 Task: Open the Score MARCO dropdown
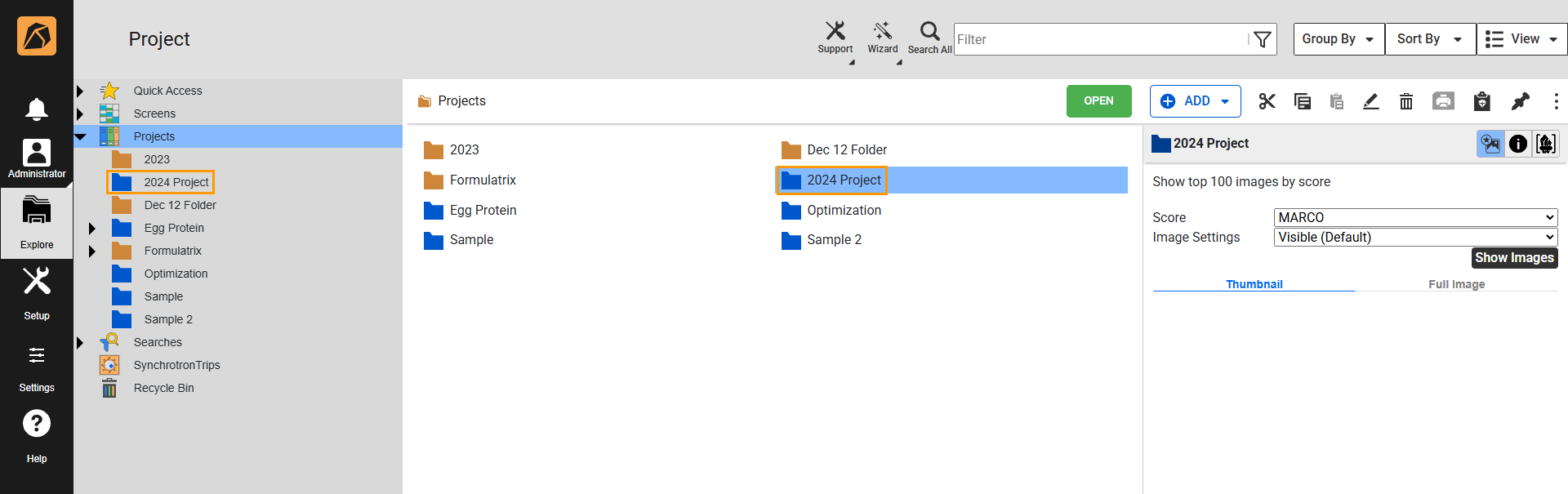tap(1415, 217)
